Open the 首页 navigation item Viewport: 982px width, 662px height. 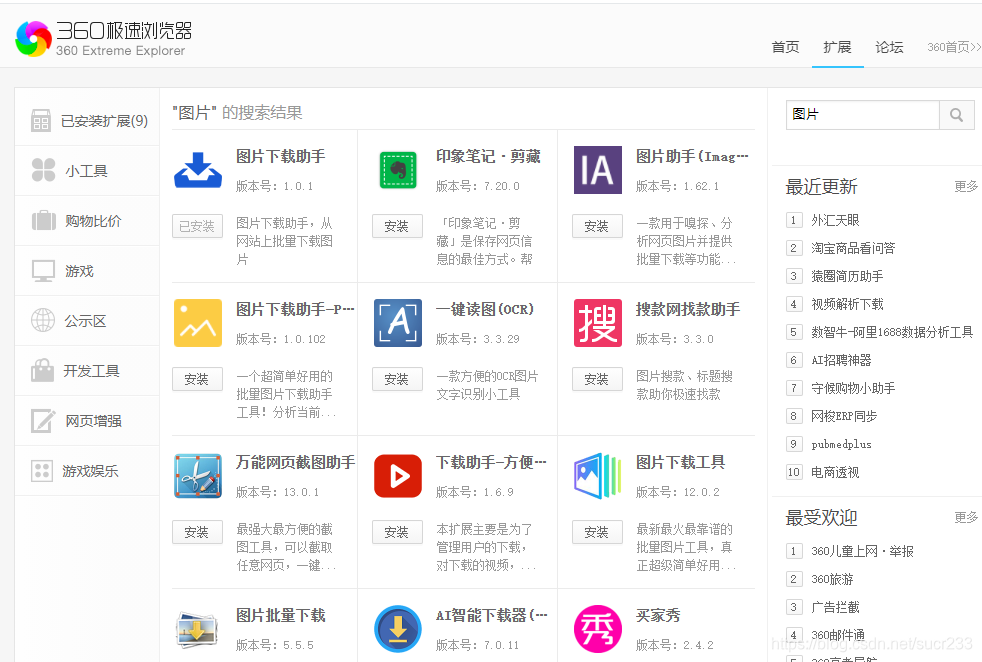[x=785, y=47]
